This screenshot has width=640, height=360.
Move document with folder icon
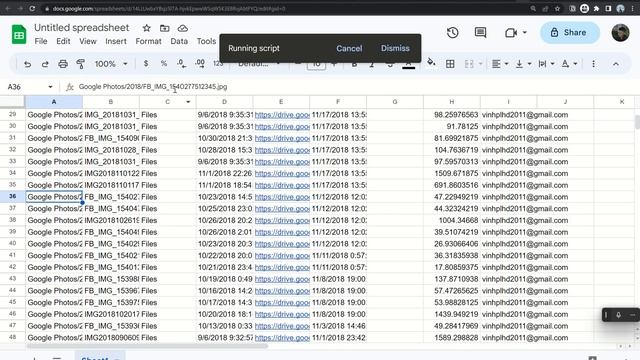[x=164, y=28]
